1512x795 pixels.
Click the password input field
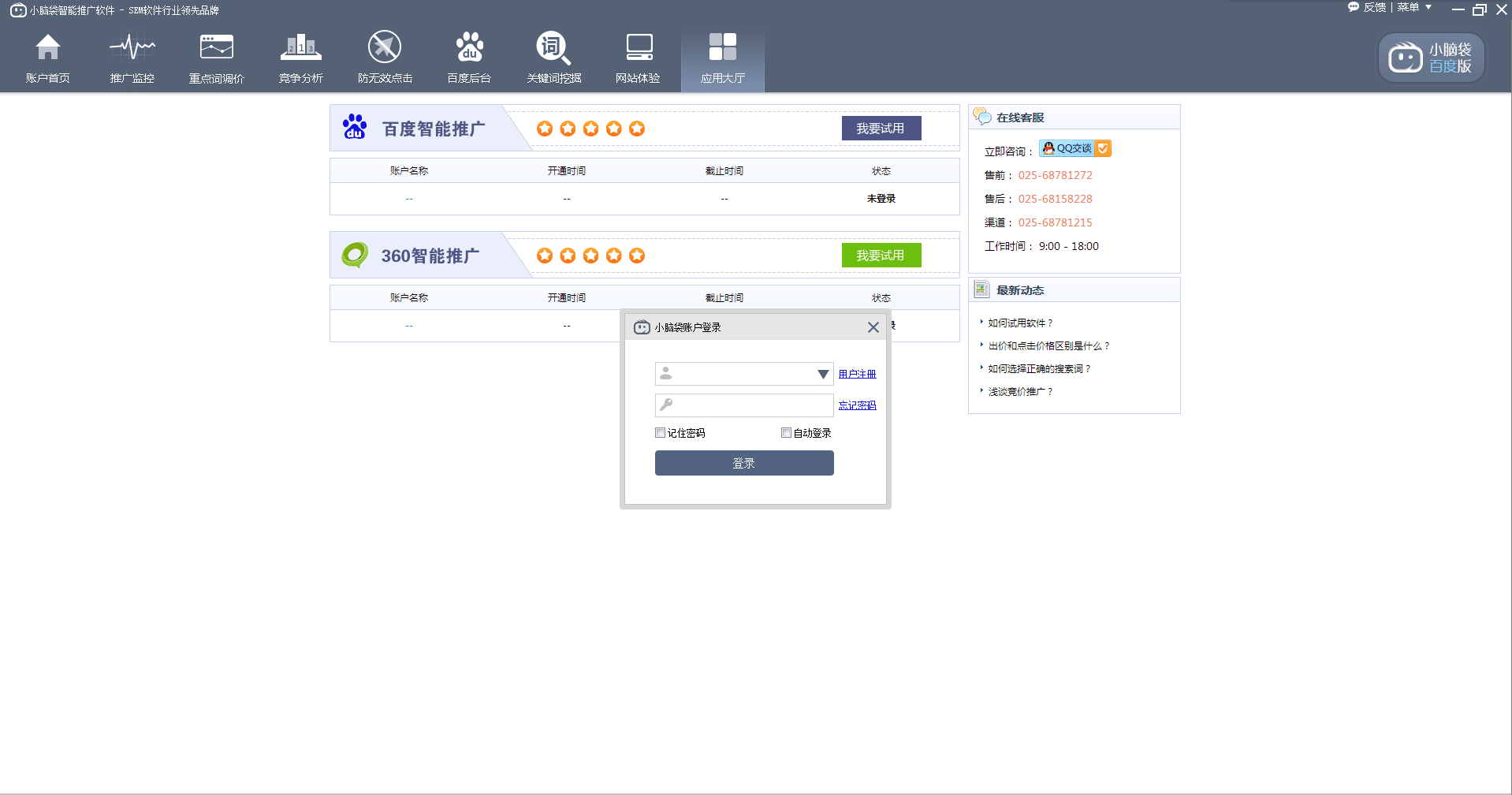744,405
